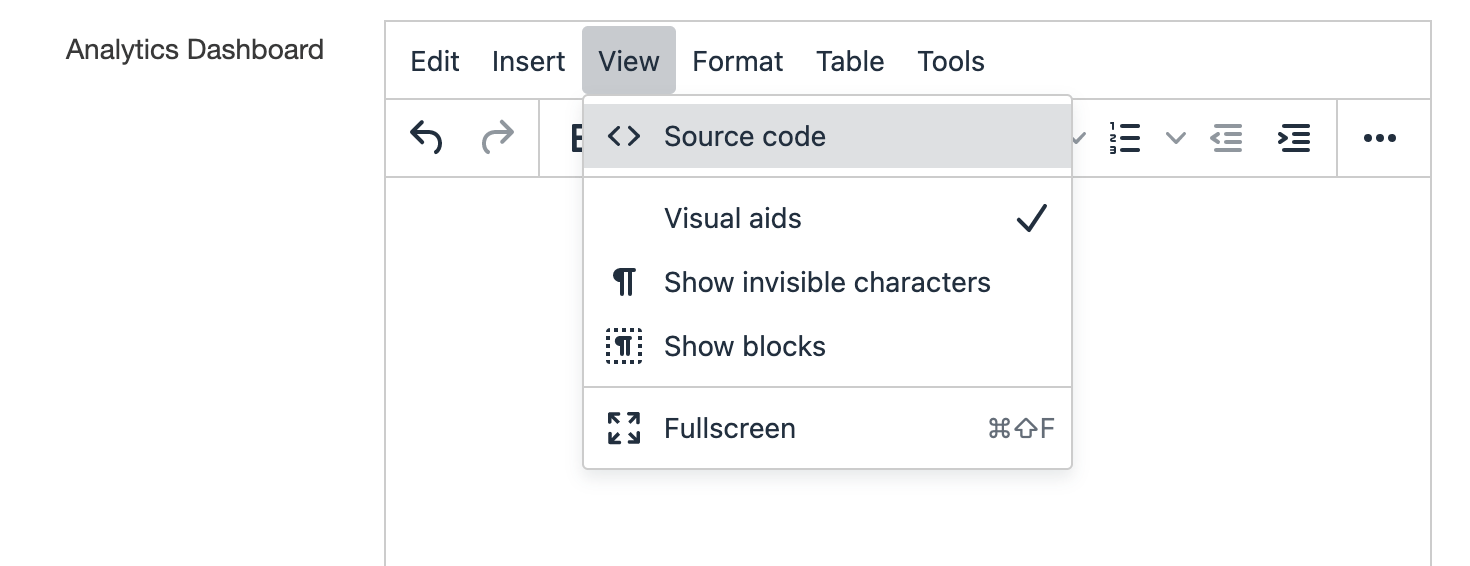This screenshot has height=566, width=1470.
Task: Open the Table menu
Action: (850, 62)
